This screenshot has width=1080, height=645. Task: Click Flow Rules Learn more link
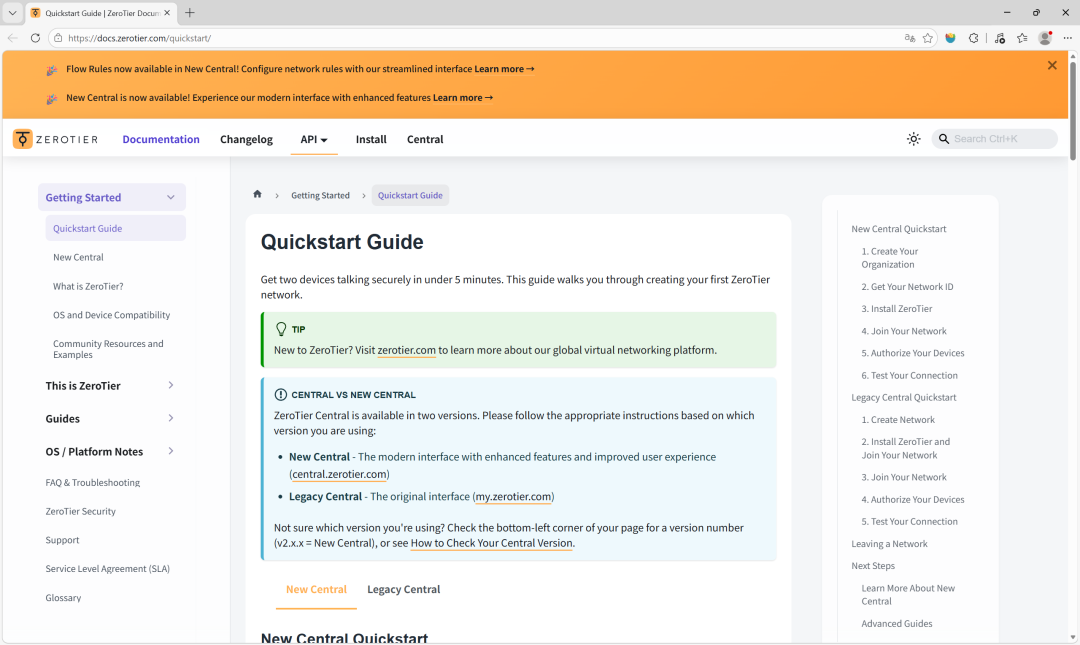click(x=504, y=69)
